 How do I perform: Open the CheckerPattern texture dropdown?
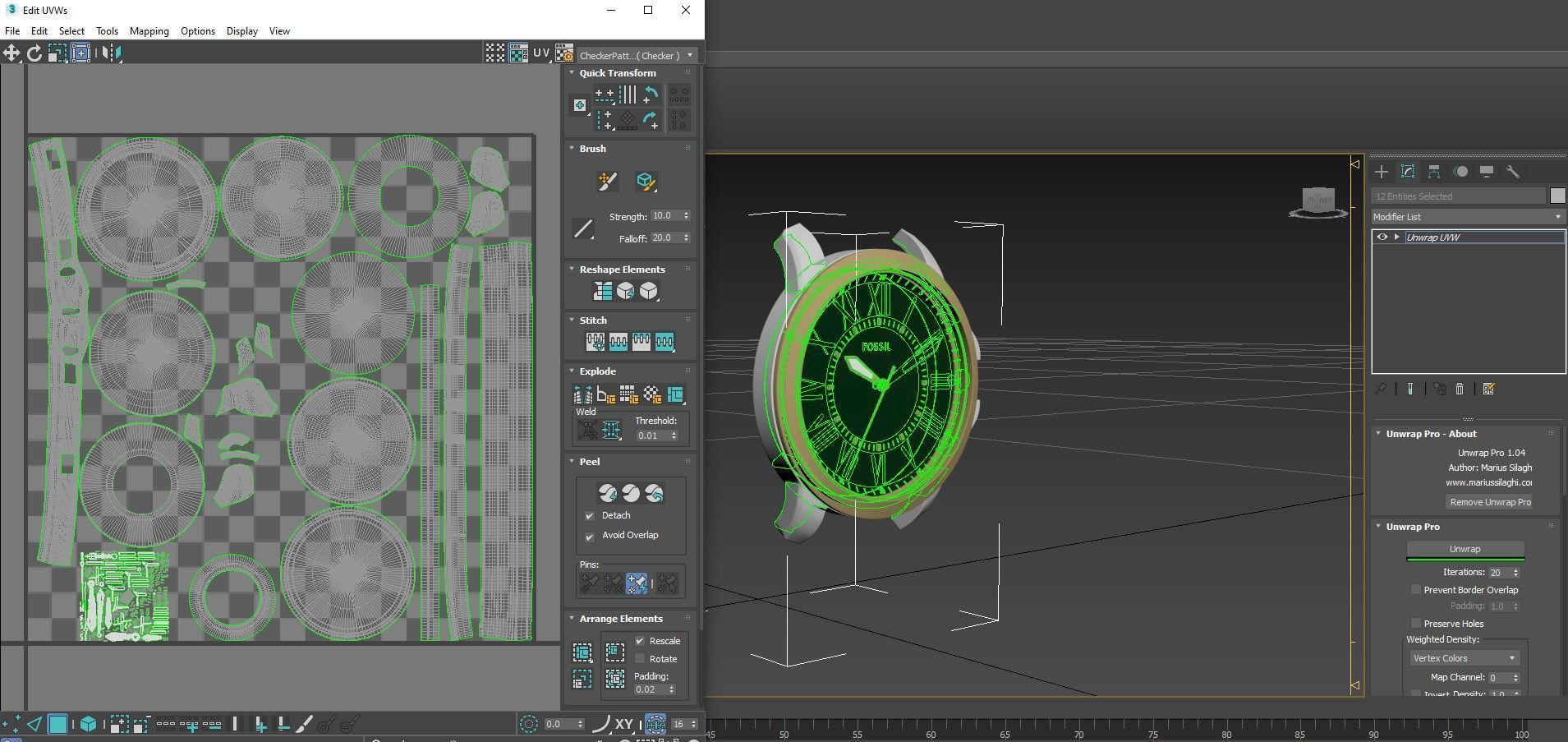pyautogui.click(x=637, y=55)
